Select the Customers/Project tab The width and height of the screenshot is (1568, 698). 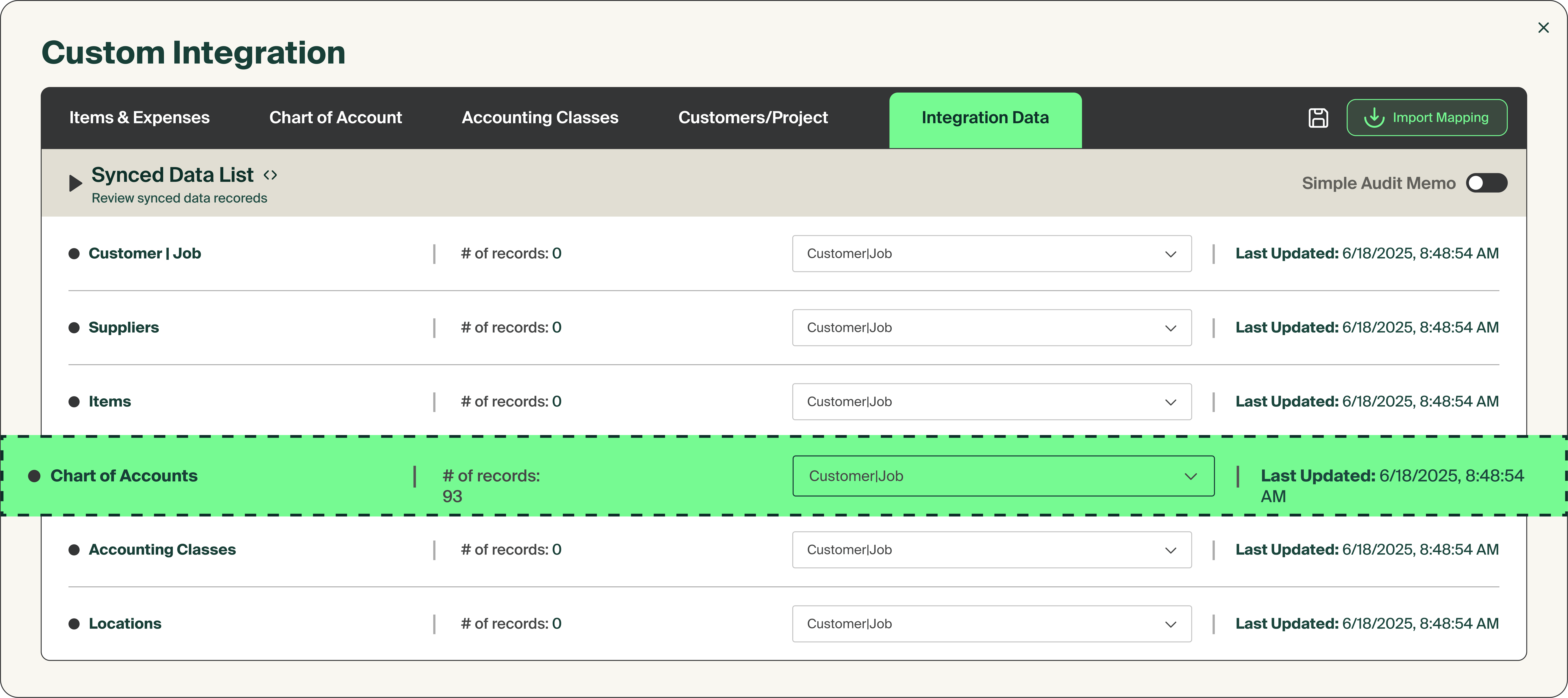(753, 117)
